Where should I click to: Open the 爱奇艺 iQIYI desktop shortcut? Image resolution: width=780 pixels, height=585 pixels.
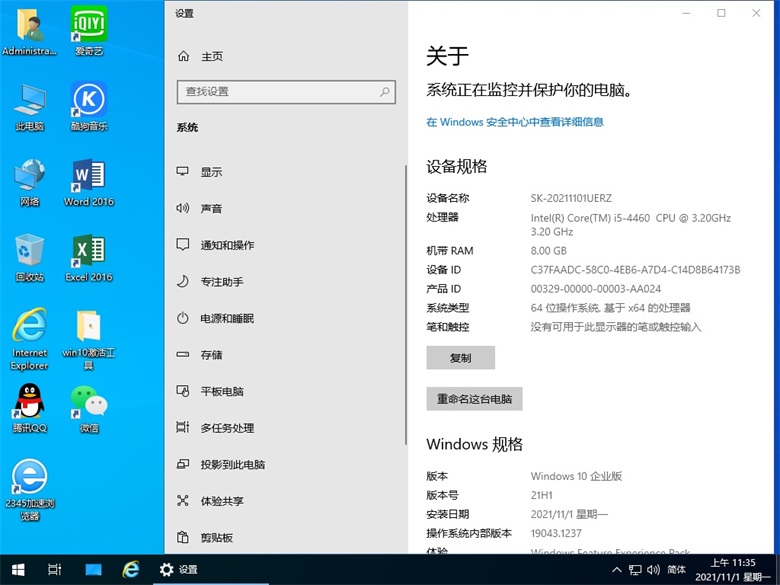tap(89, 30)
